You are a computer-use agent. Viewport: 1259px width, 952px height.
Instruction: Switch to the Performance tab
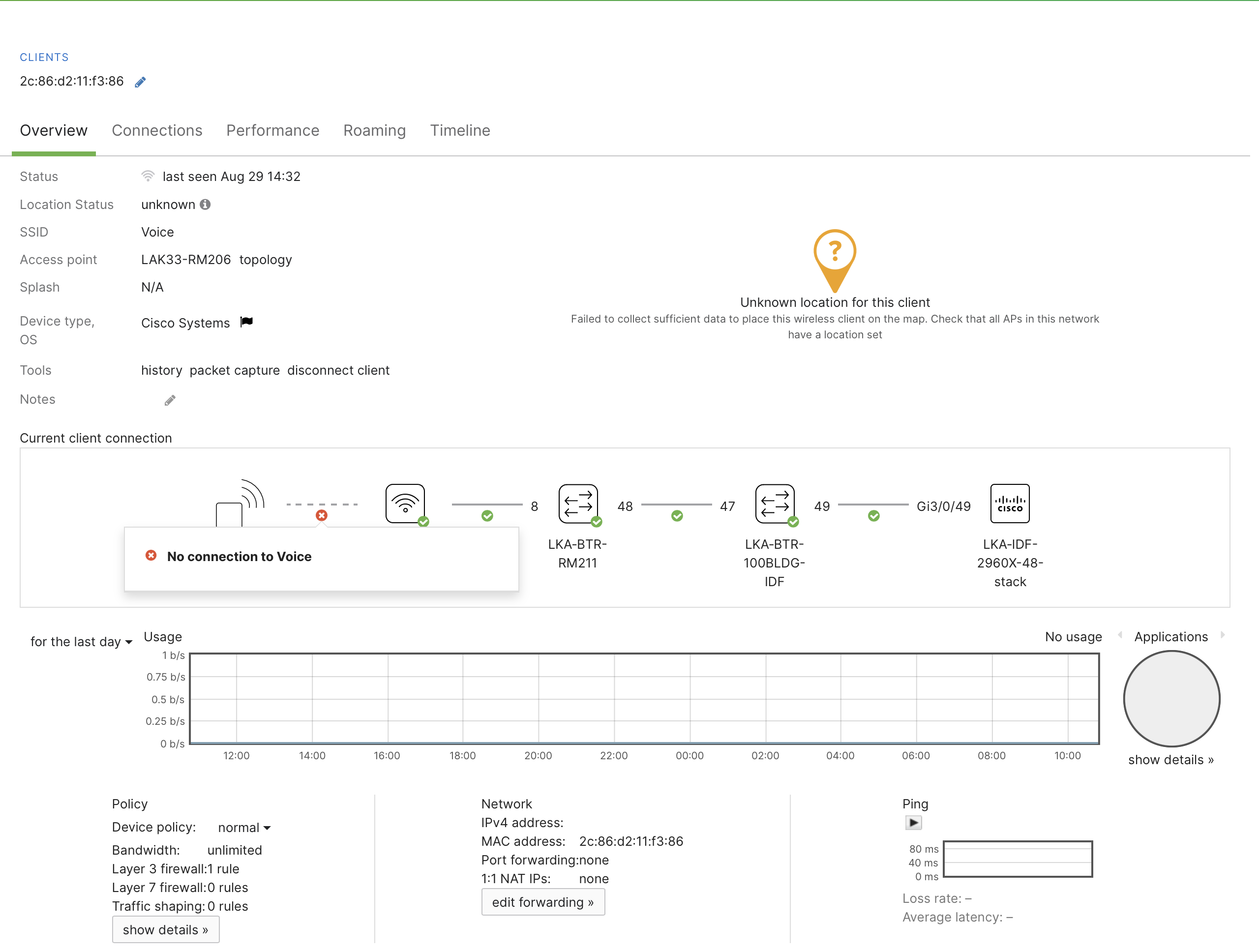click(x=272, y=130)
